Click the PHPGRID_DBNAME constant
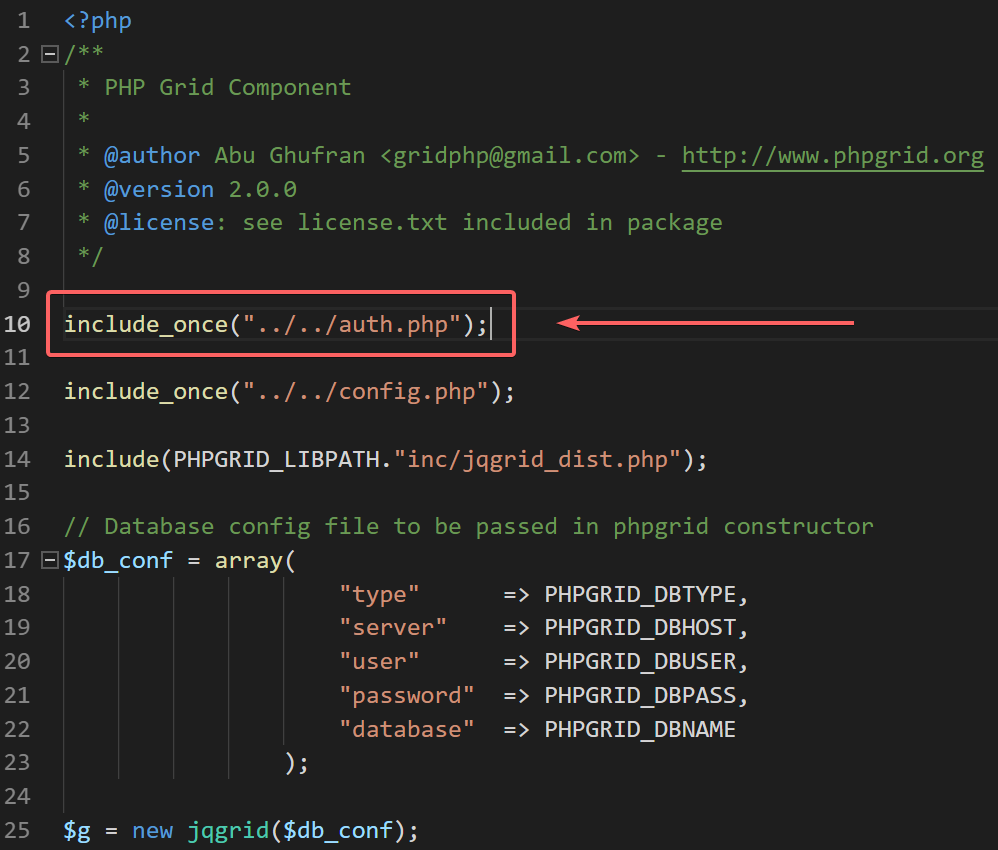 640,730
